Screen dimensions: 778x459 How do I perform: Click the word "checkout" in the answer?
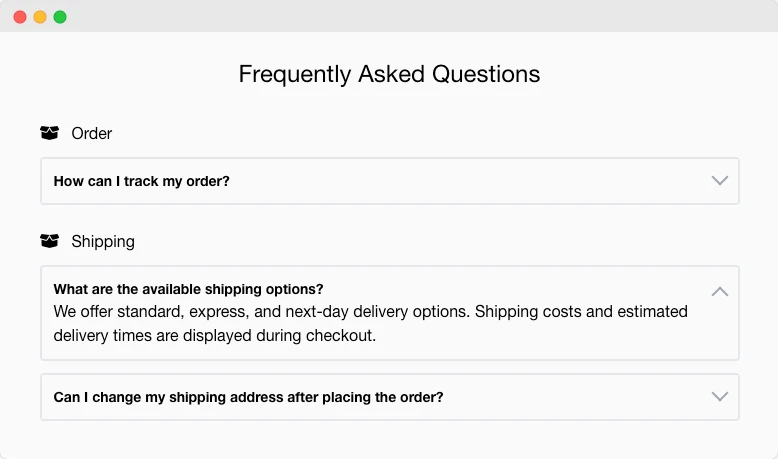[341, 336]
